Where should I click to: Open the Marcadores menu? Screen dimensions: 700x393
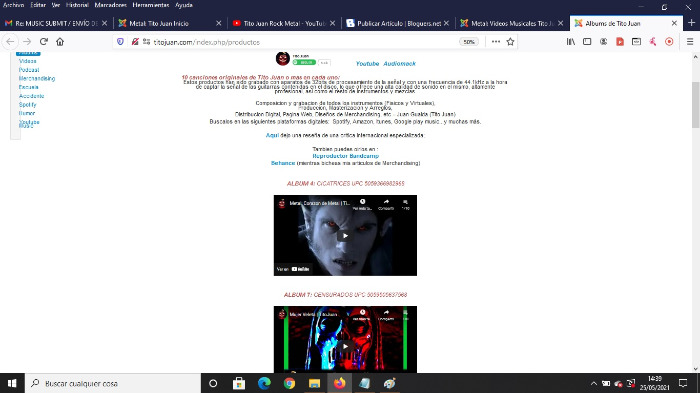(110, 5)
